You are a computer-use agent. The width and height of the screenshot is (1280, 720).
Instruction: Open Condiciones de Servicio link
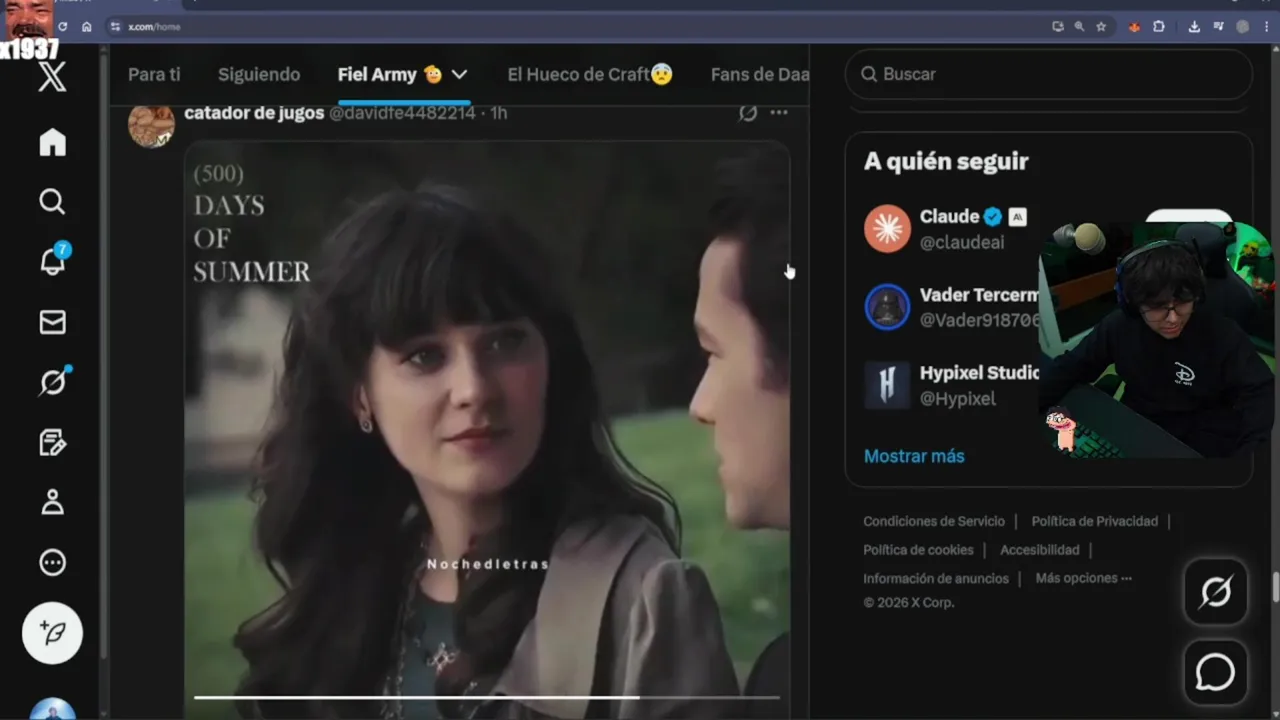point(934,521)
